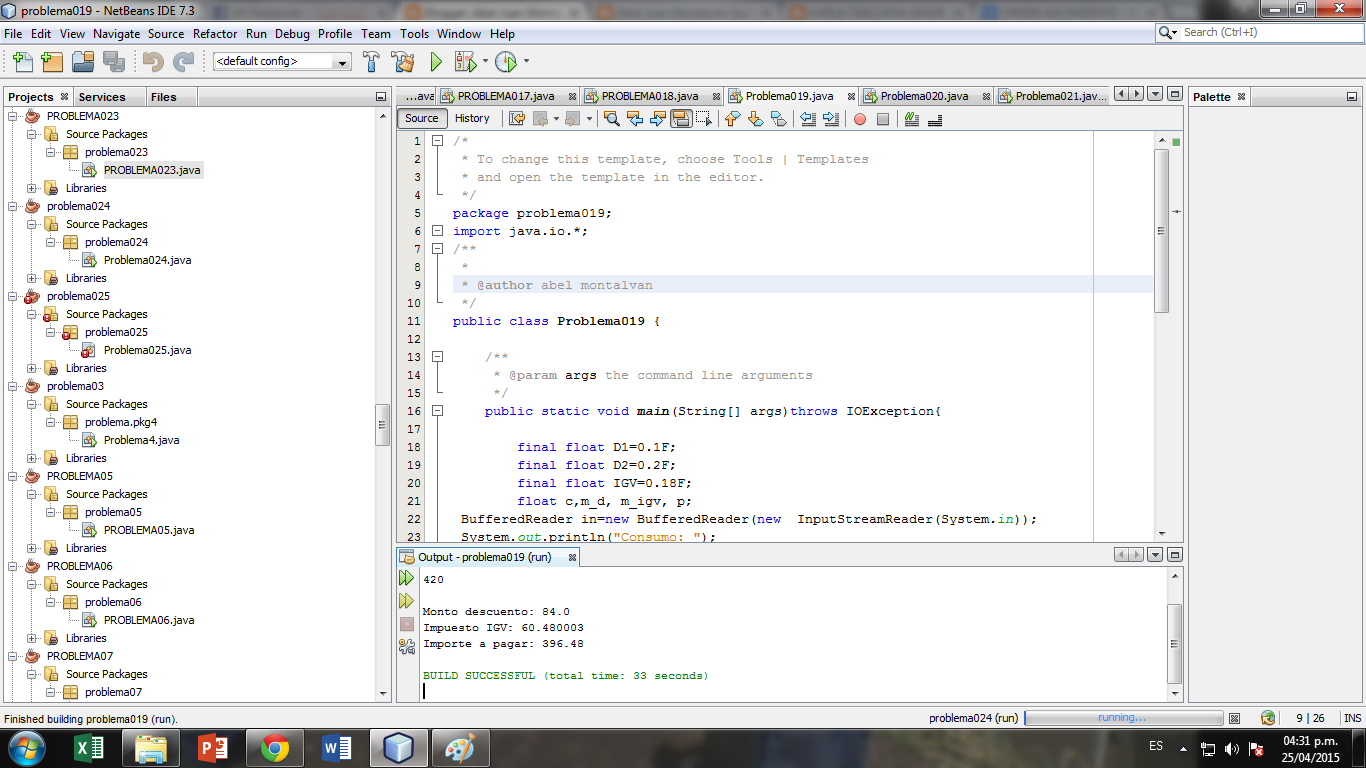Click the Re-run green arrows icon in Output

pos(406,578)
